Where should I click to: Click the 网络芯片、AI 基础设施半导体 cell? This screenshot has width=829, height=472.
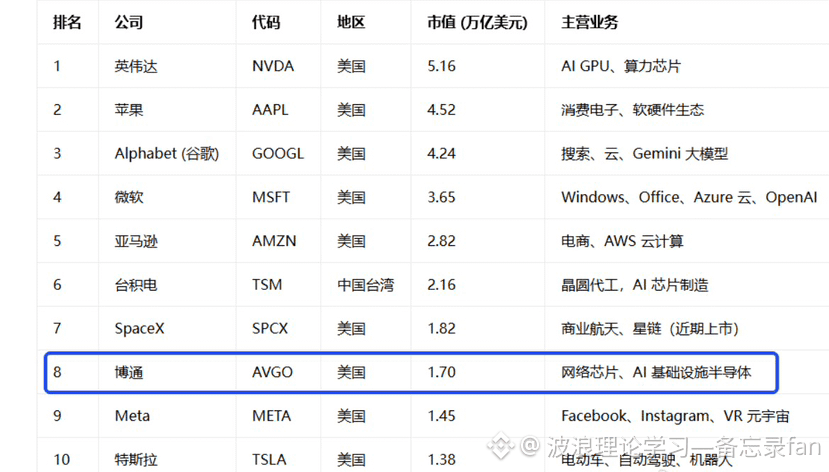(x=656, y=373)
